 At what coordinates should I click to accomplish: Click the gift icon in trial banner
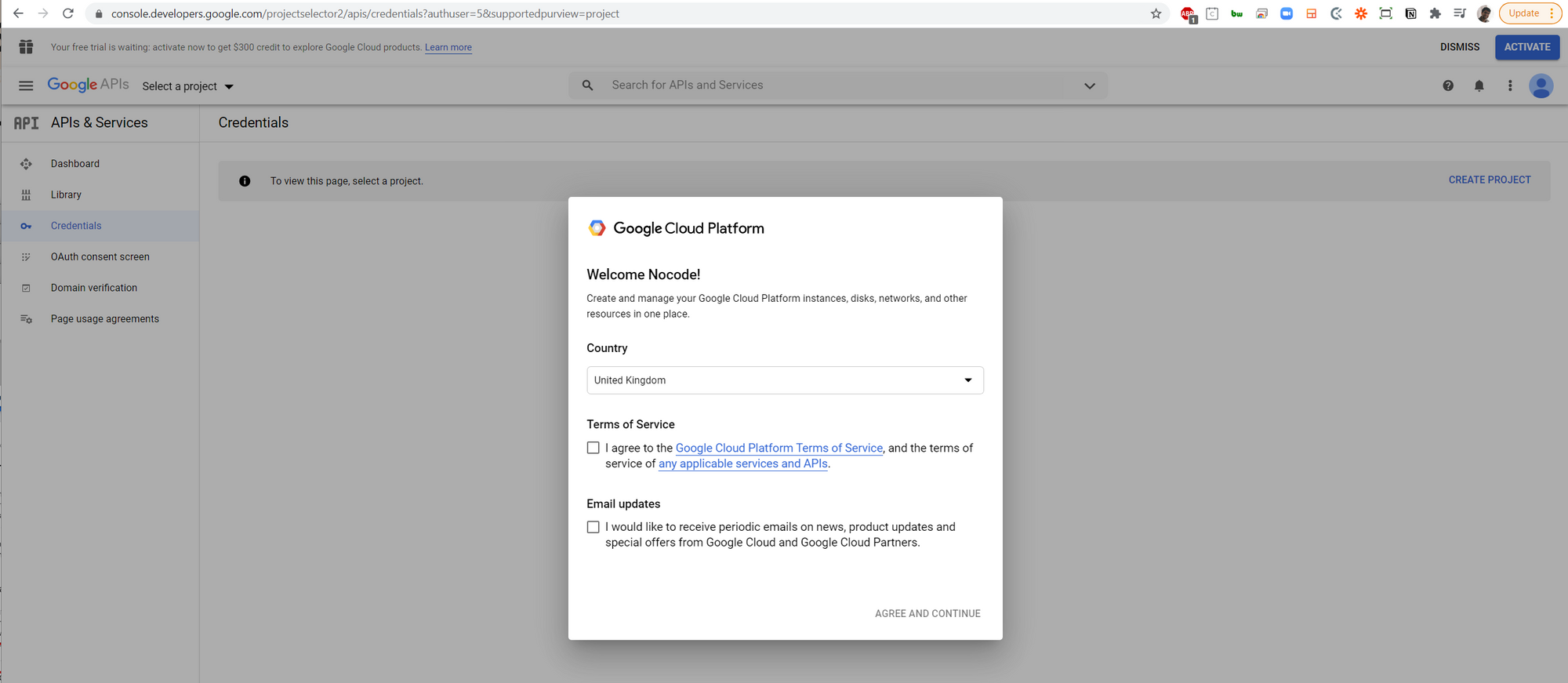pos(26,47)
